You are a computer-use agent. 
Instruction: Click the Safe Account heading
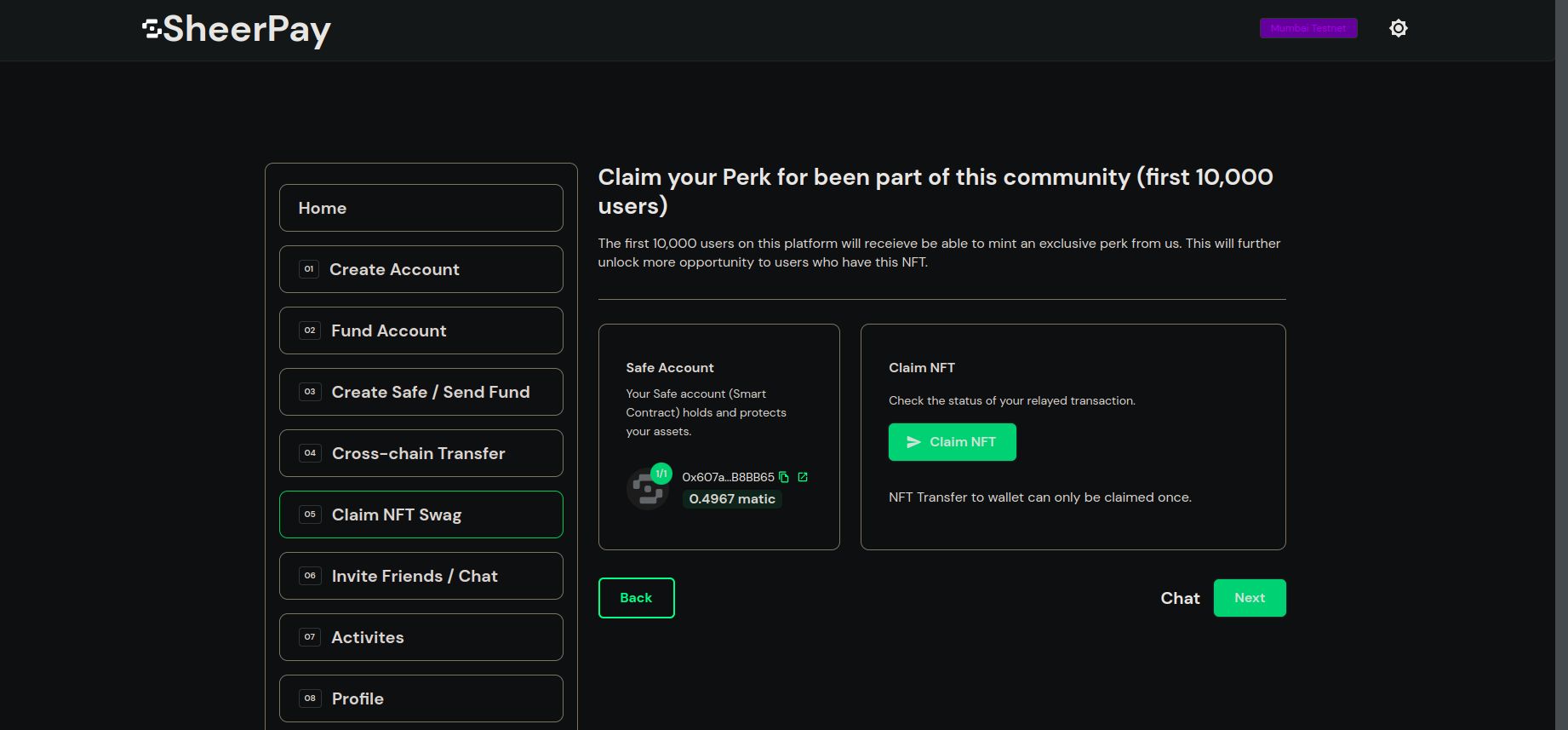(670, 368)
